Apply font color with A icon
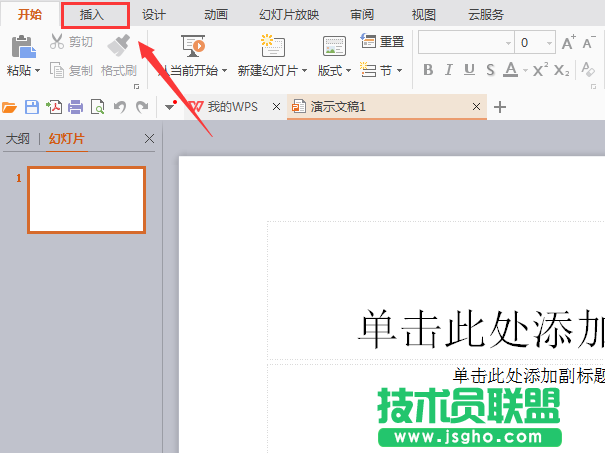 [x=511, y=70]
